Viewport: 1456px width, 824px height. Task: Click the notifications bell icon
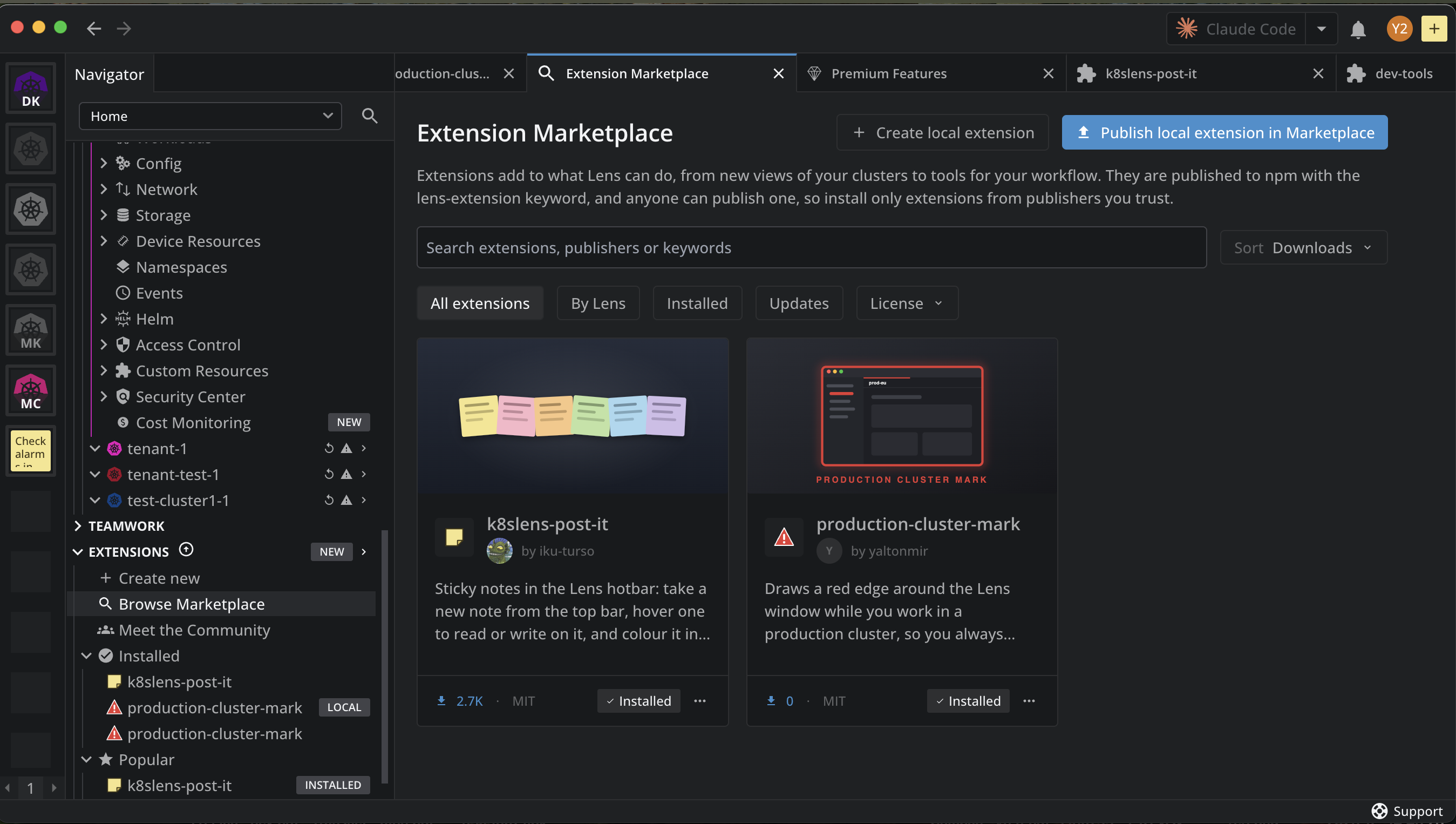[x=1358, y=29]
